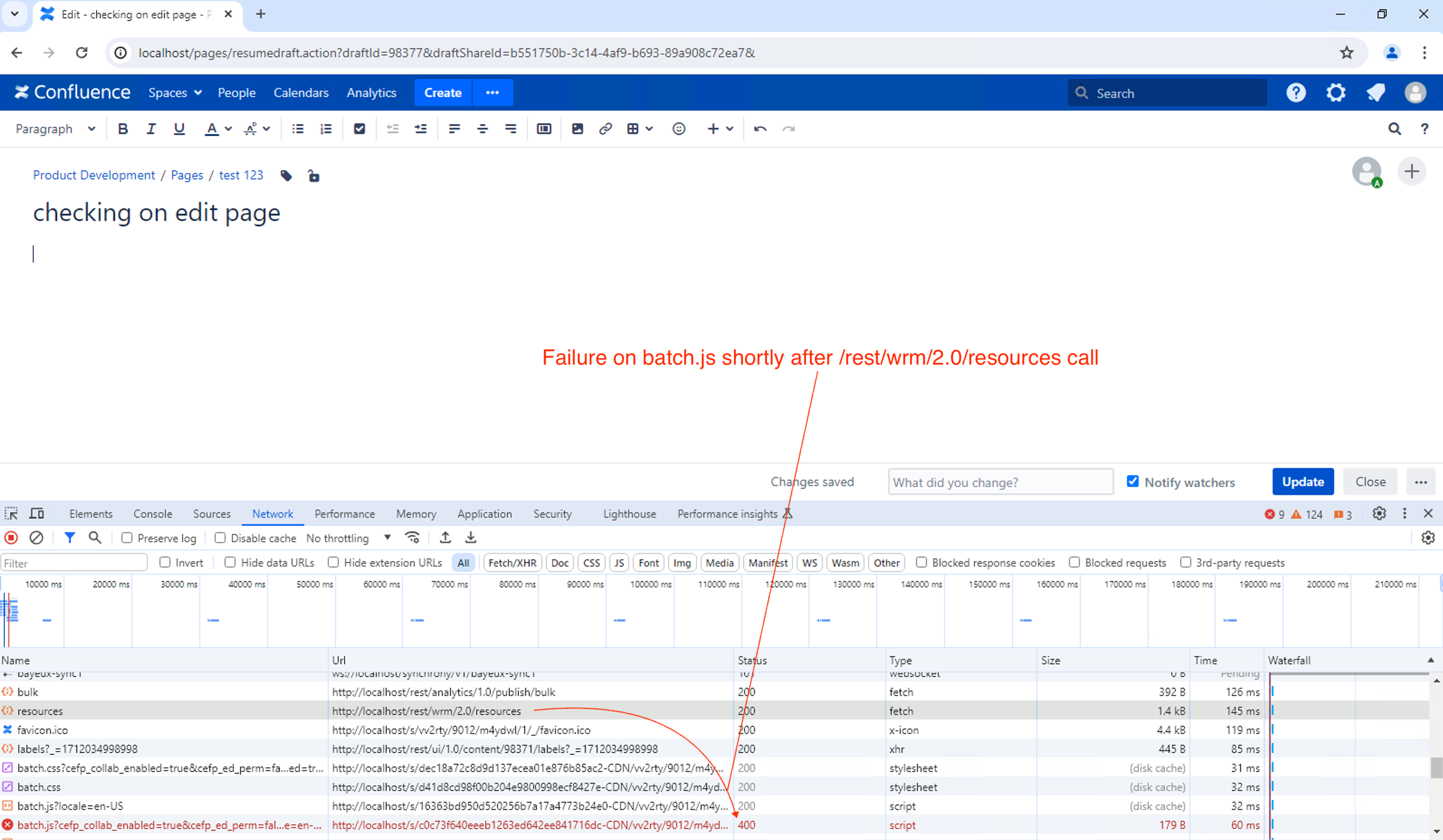Image resolution: width=1443 pixels, height=840 pixels.
Task: Align text to the right
Action: pyautogui.click(x=510, y=129)
